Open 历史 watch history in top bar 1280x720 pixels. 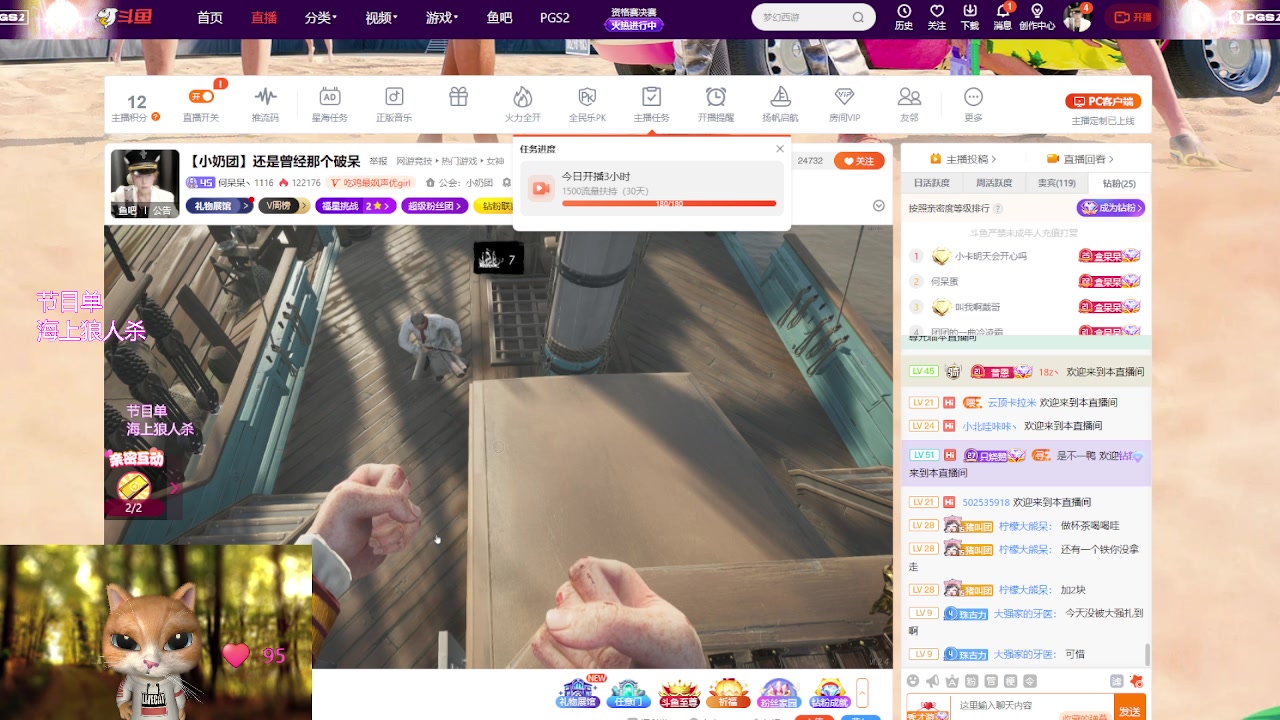pyautogui.click(x=904, y=17)
